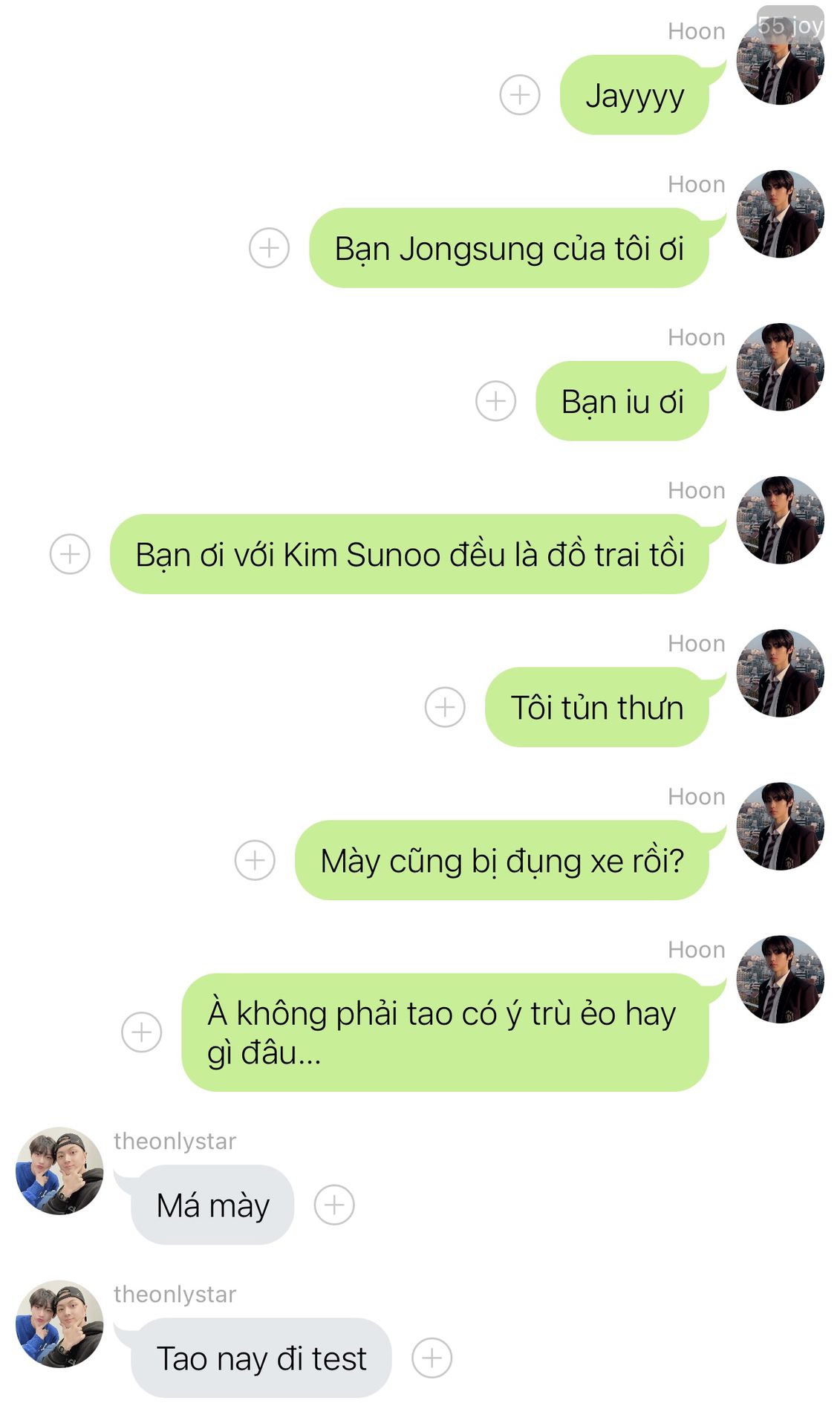Screen dimensions: 840x1426
Task: Open theonlystar's avatar beside 'Tao nay đi test'
Action: 59,1324
